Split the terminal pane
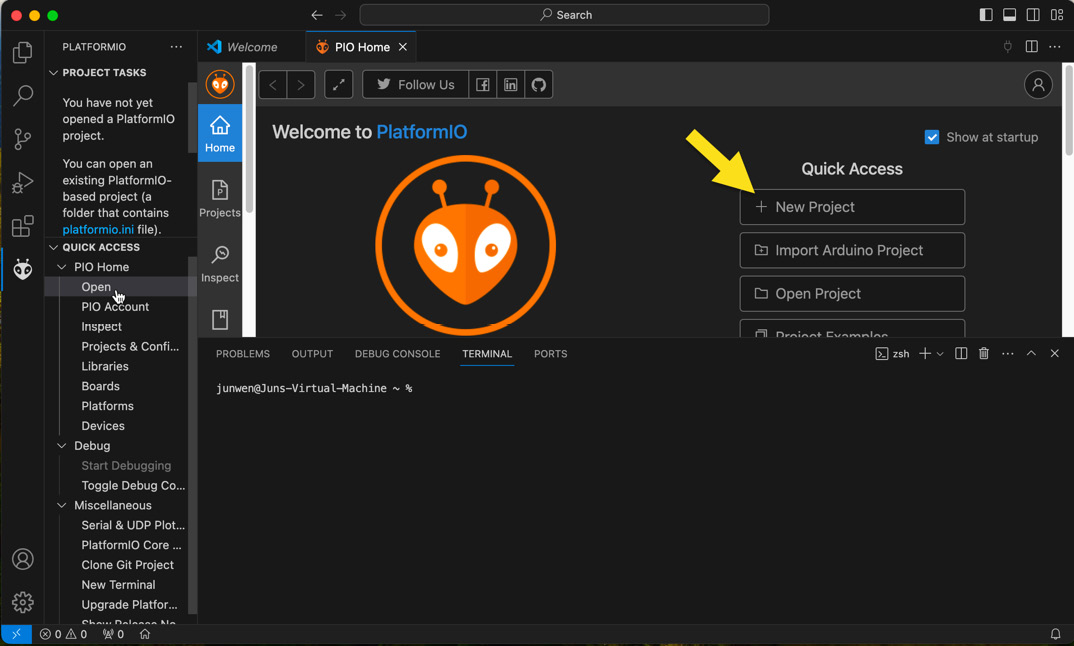 click(961, 353)
